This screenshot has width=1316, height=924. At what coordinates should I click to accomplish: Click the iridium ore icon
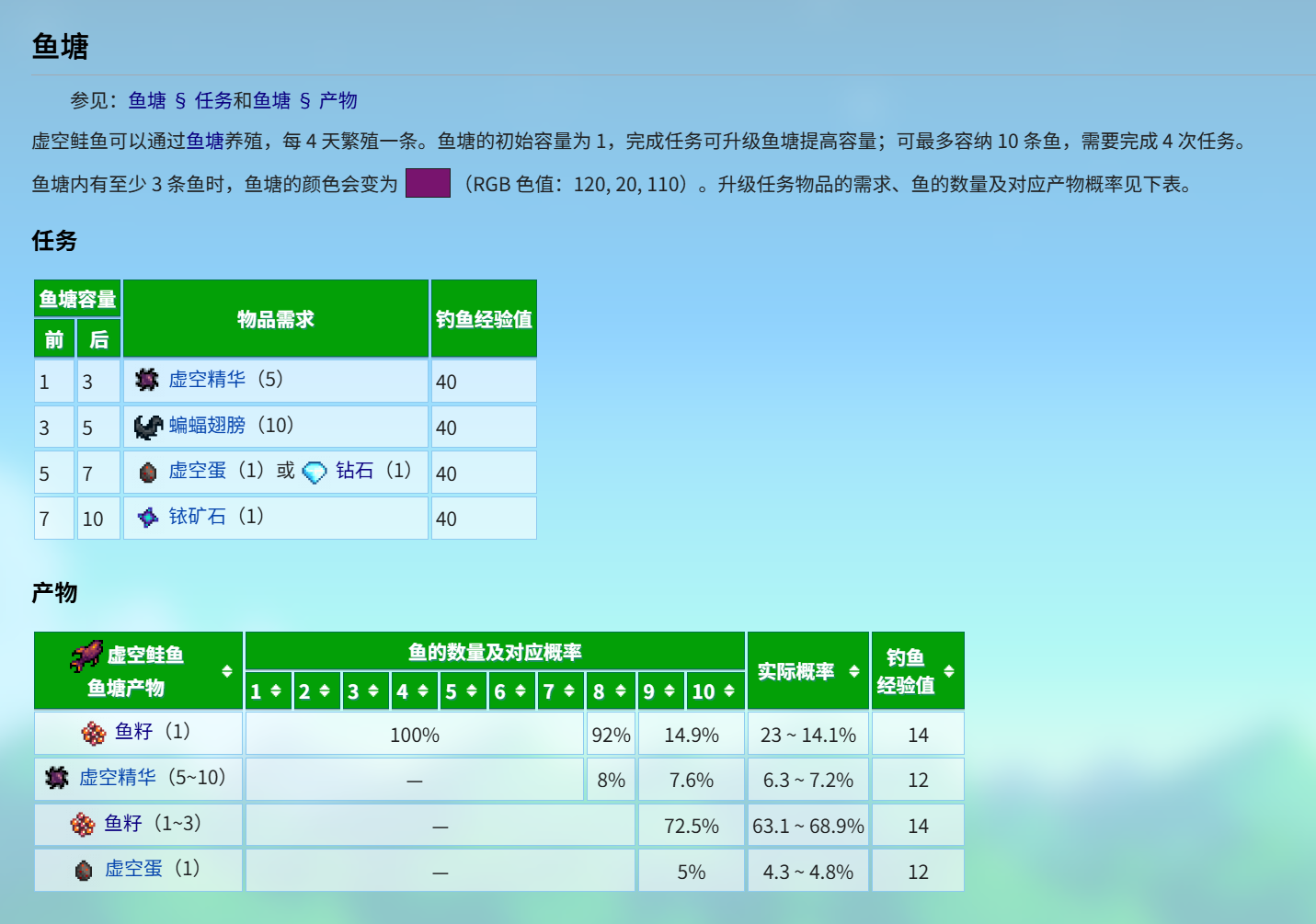tap(148, 518)
